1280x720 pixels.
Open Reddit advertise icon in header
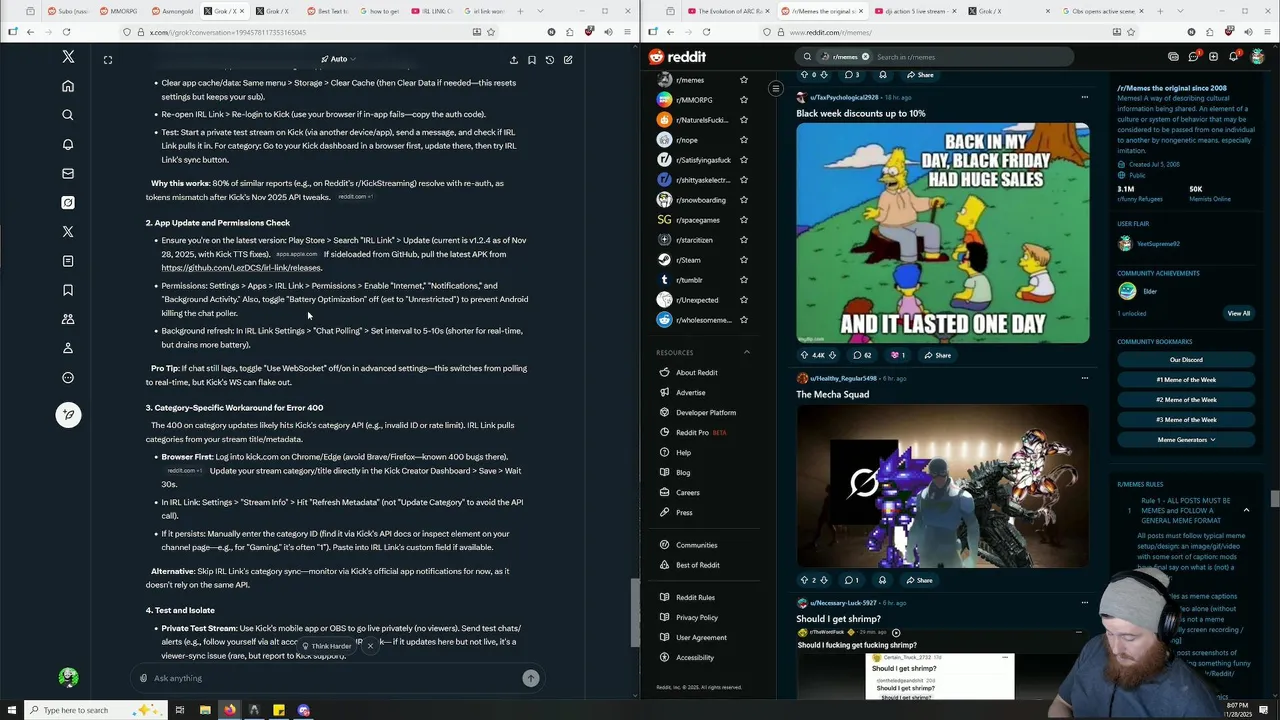click(x=1173, y=57)
